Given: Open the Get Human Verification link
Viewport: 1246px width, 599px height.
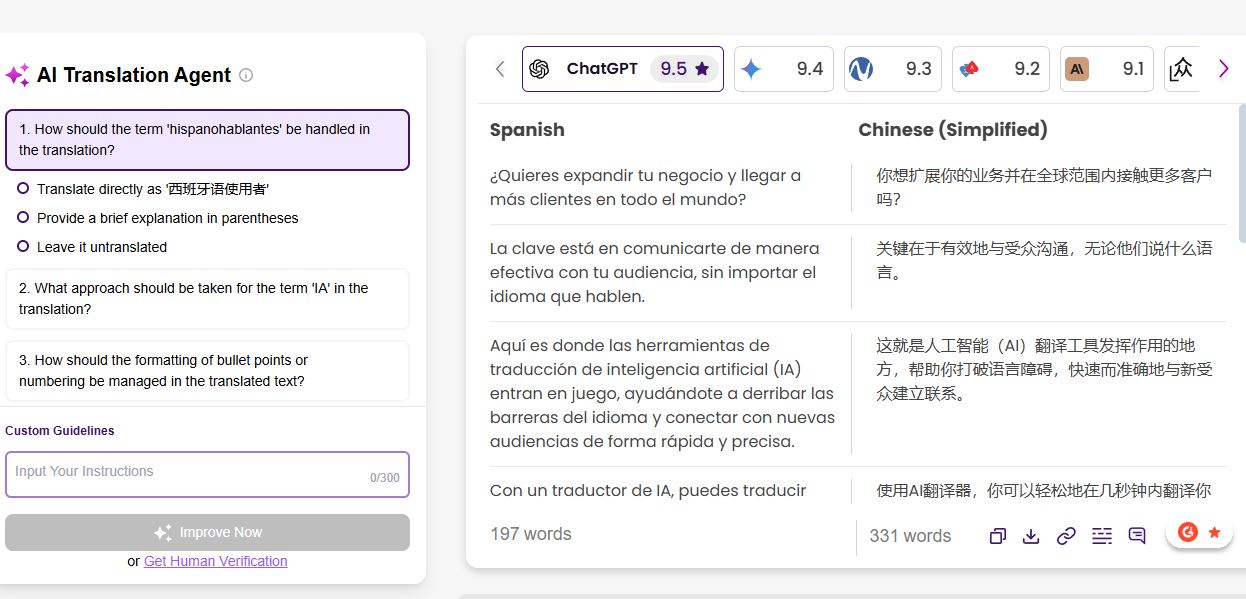Looking at the screenshot, I should tap(215, 561).
